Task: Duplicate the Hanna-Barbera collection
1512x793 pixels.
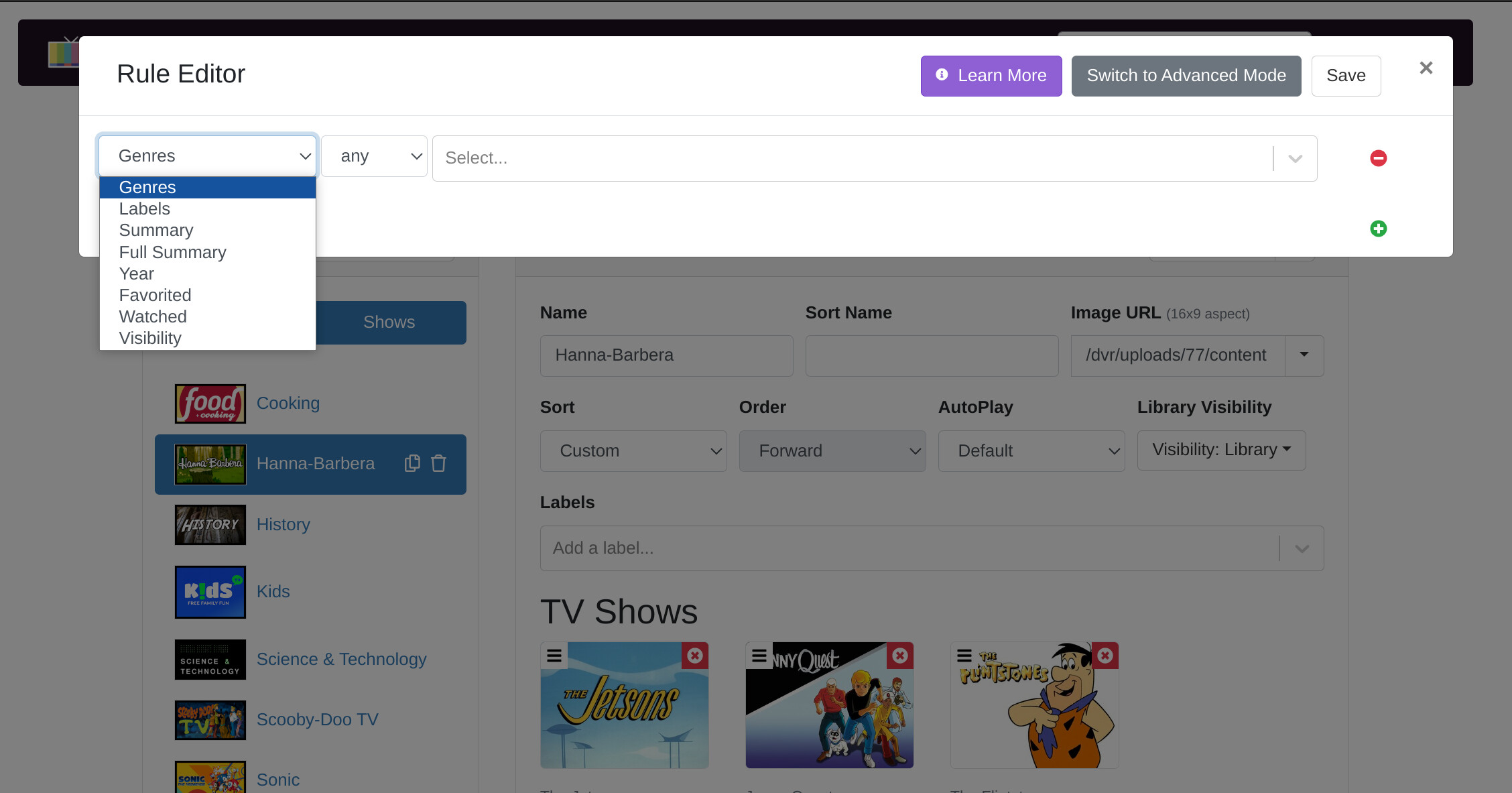Action: (x=412, y=463)
